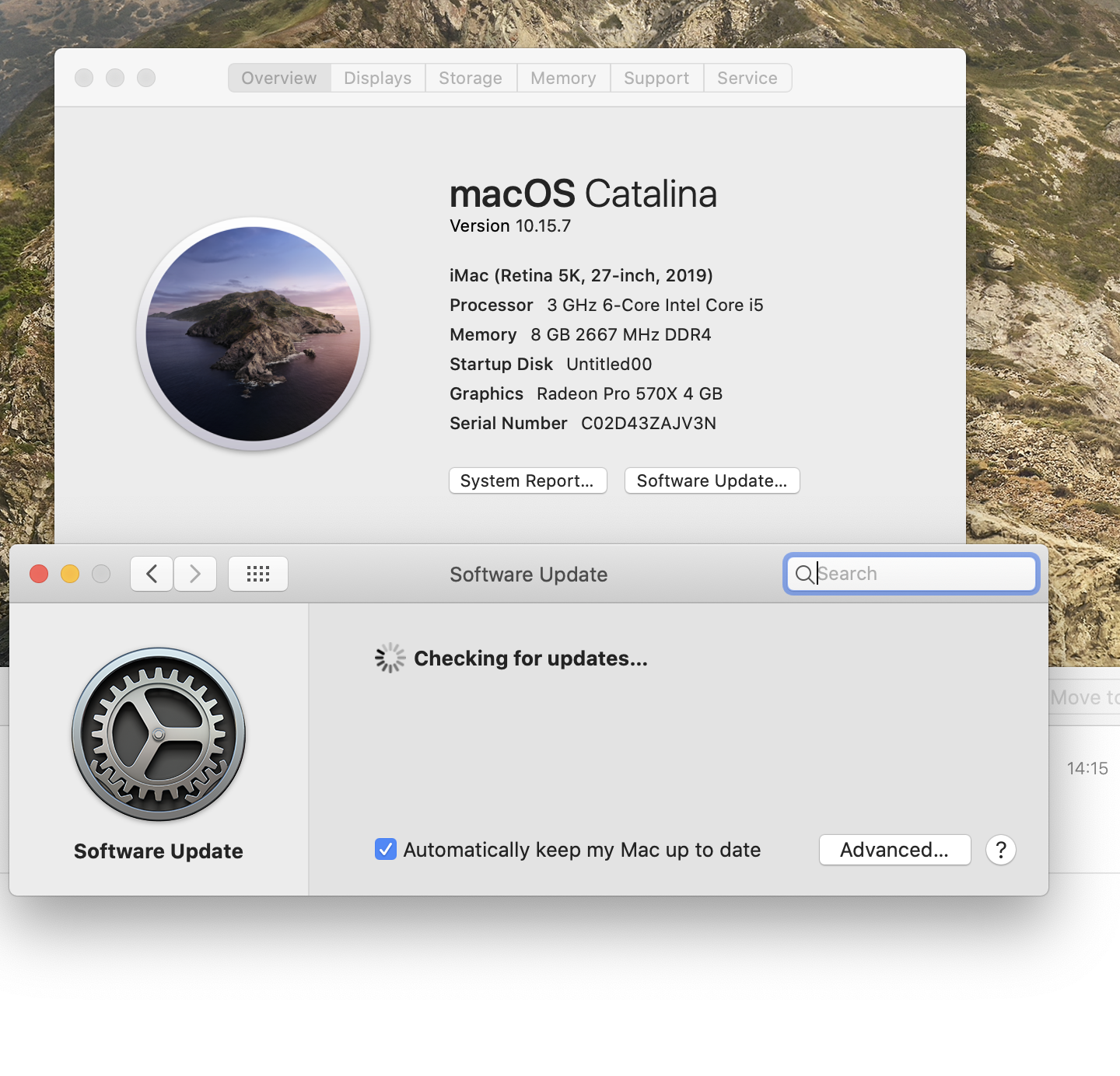Open Advanced... options in Software Update
Screen dimensions: 1120x1076
(x=894, y=850)
